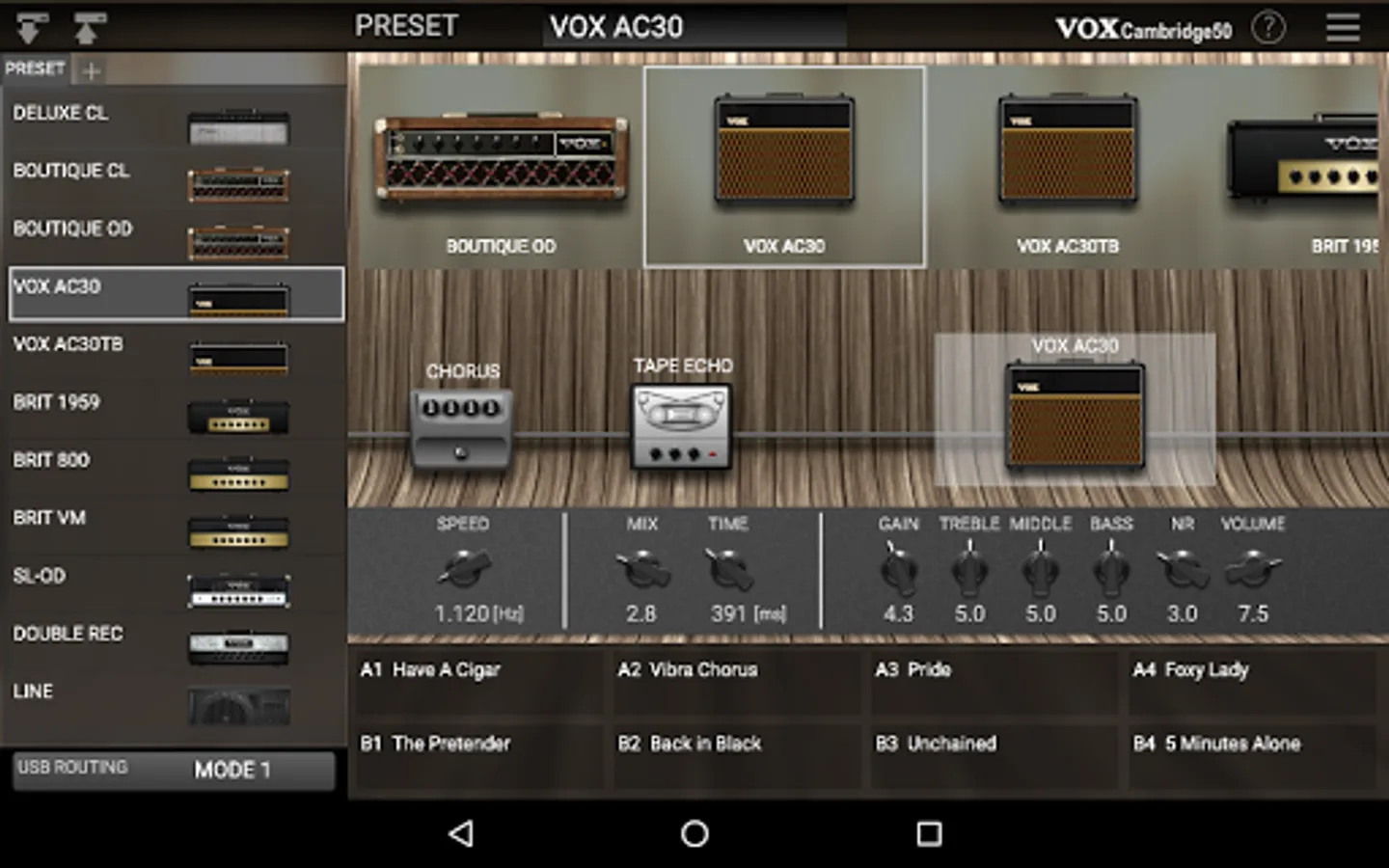1389x868 pixels.
Task: Open the help question mark icon
Action: coord(1268,27)
